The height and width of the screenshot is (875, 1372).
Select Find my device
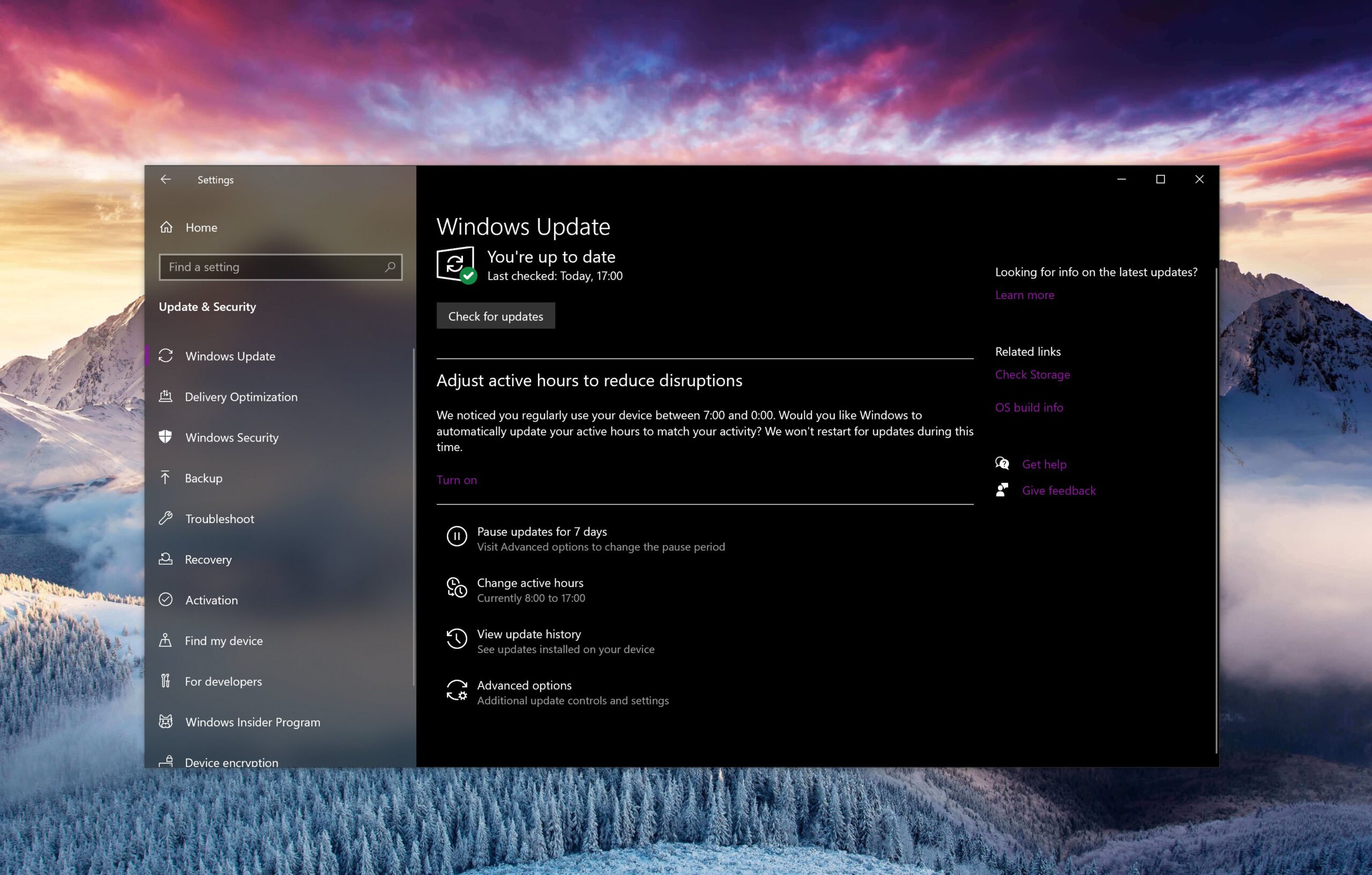279,640
